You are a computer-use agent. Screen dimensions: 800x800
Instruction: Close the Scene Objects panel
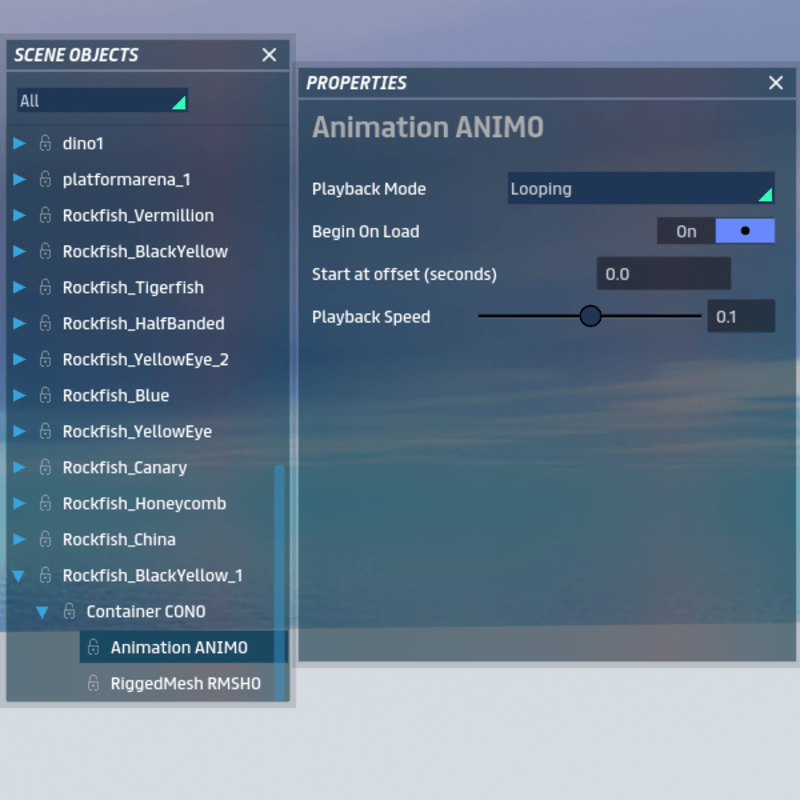coord(269,55)
